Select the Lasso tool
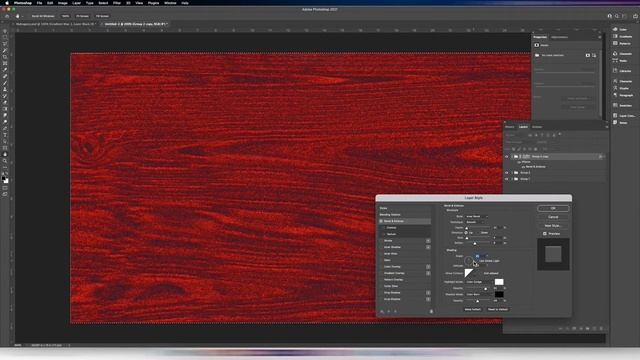The height and width of the screenshot is (360, 640). [x=5, y=44]
